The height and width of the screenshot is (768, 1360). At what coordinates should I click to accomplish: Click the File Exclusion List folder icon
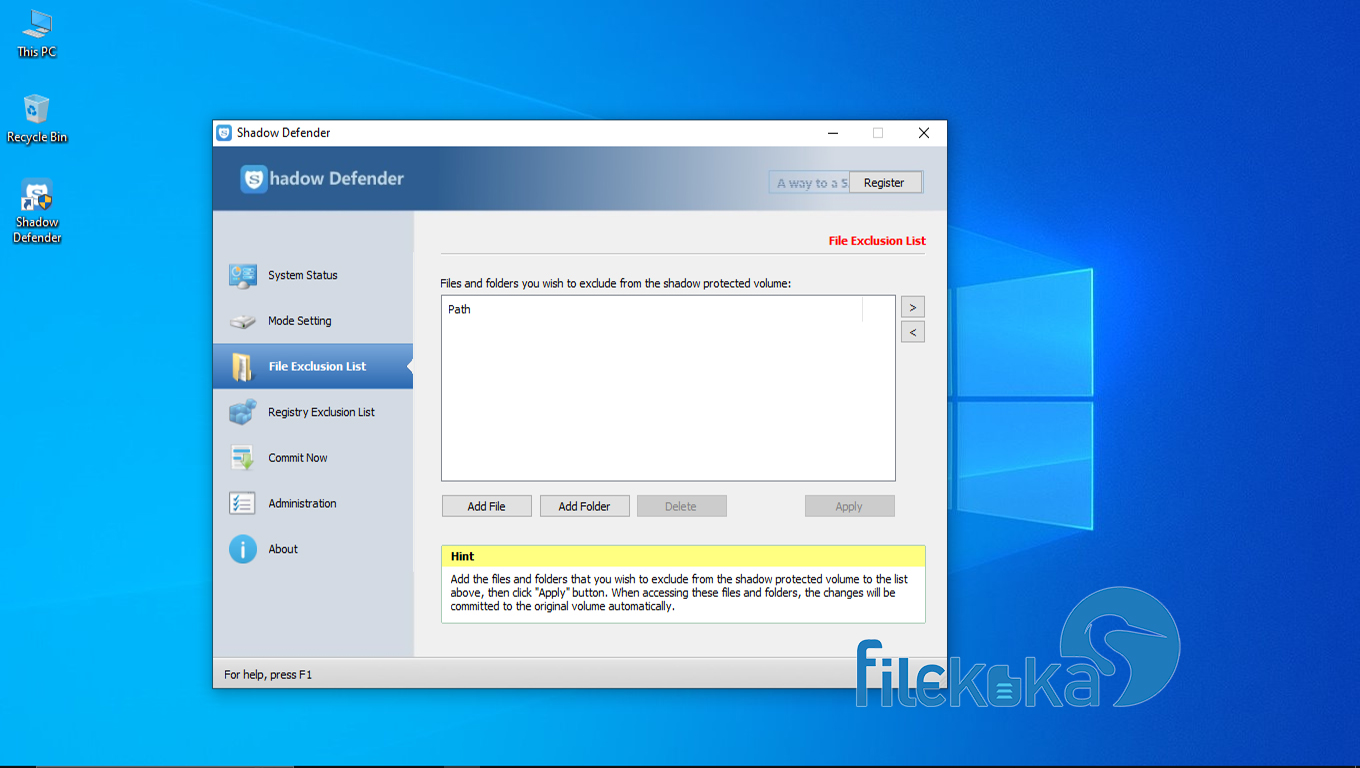point(243,367)
